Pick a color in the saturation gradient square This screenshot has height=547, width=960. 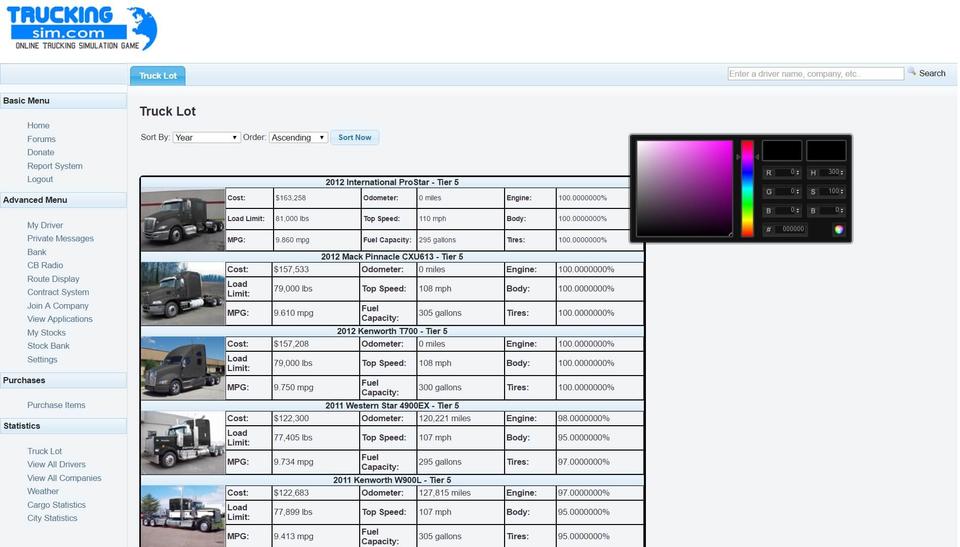click(x=684, y=189)
